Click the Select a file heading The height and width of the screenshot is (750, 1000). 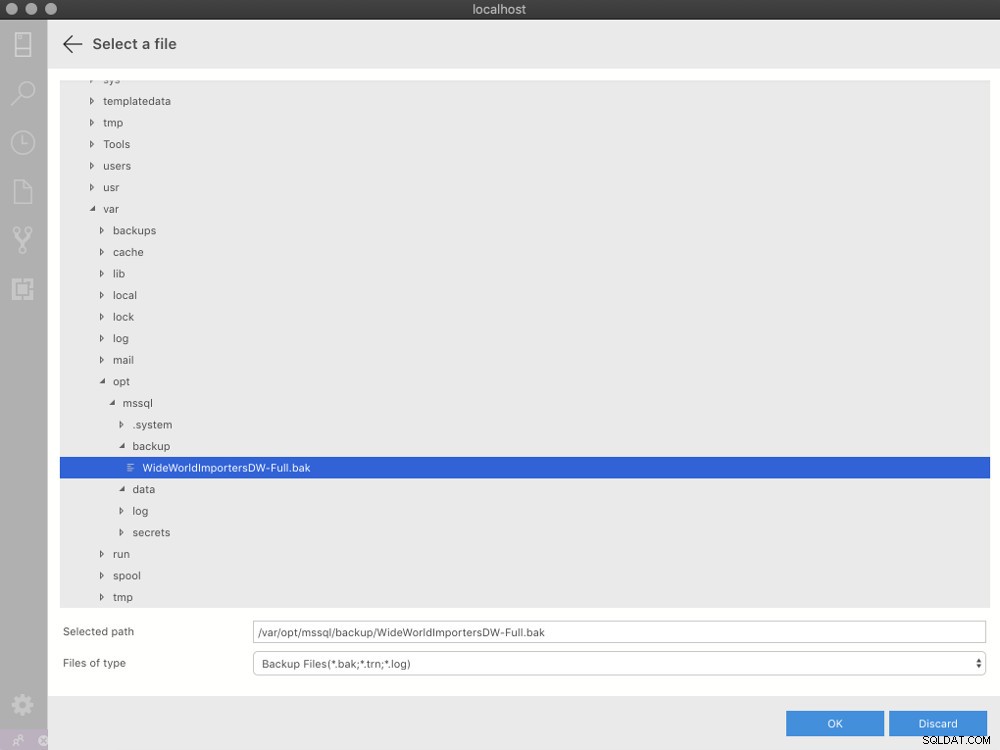(x=135, y=44)
